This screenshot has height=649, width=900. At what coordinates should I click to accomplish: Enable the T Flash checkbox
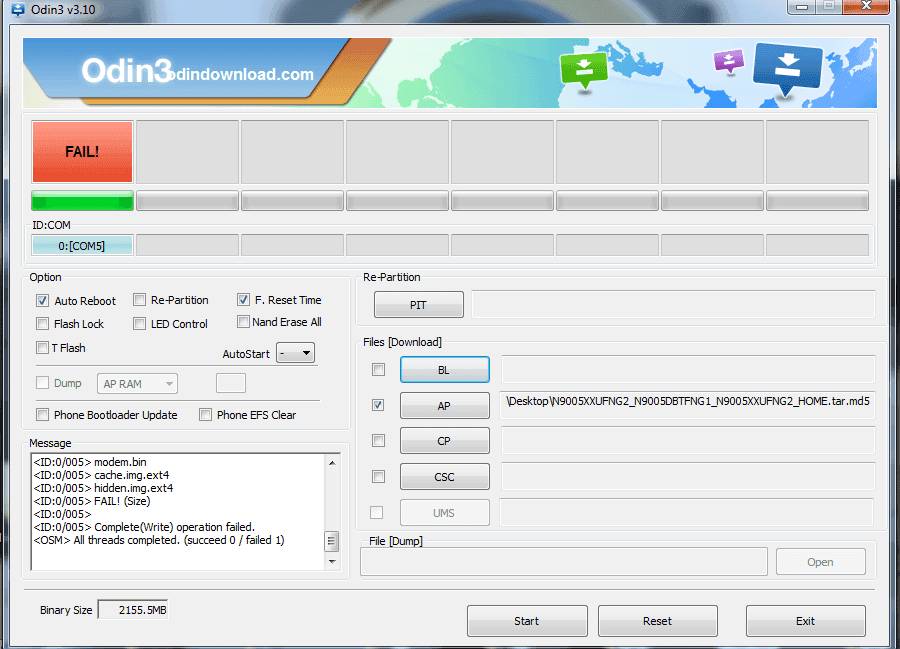click(x=42, y=348)
